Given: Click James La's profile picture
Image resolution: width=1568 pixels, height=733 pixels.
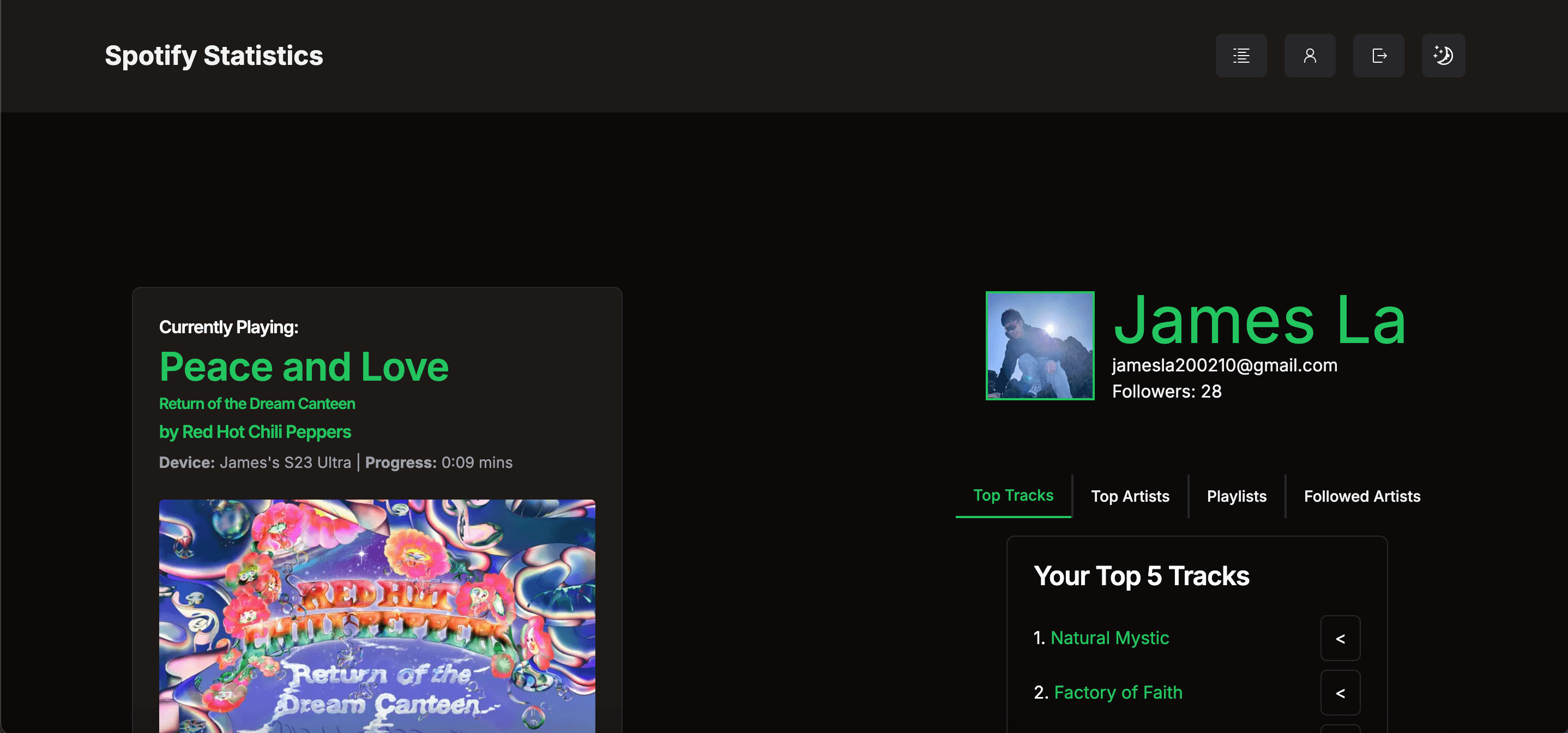Looking at the screenshot, I should (x=1040, y=345).
